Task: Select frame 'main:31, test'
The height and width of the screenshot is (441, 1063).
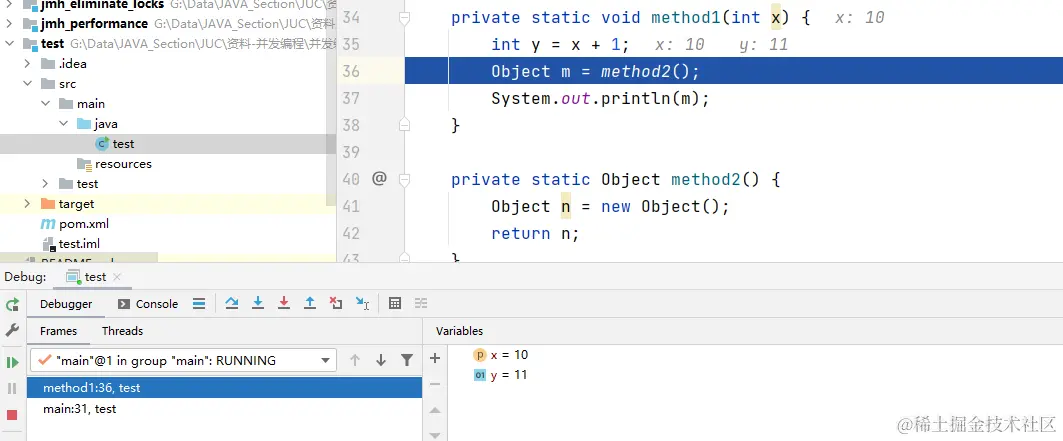Action: [224, 409]
